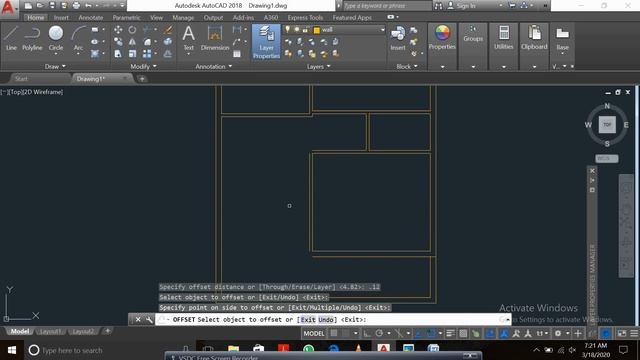Select the Line tool

click(x=11, y=38)
